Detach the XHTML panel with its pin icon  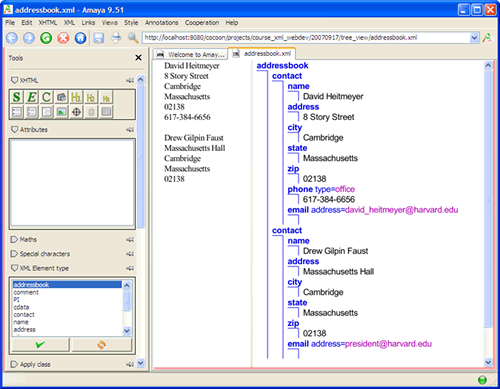(x=130, y=80)
